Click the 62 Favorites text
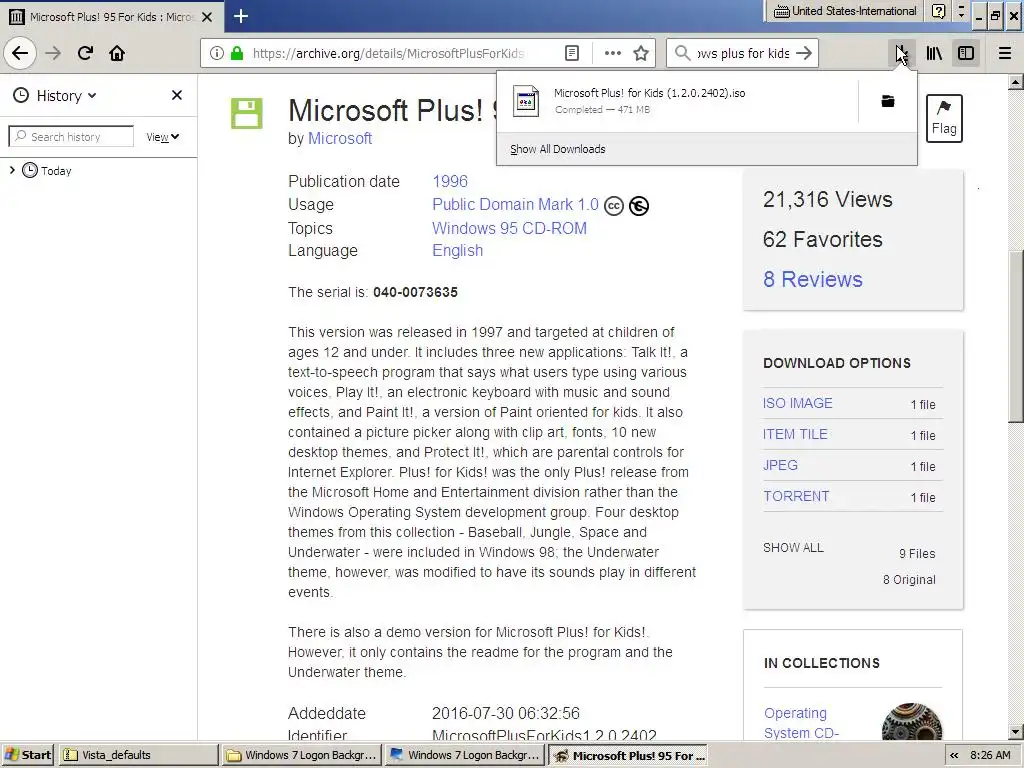This screenshot has width=1024, height=768. pos(822,240)
